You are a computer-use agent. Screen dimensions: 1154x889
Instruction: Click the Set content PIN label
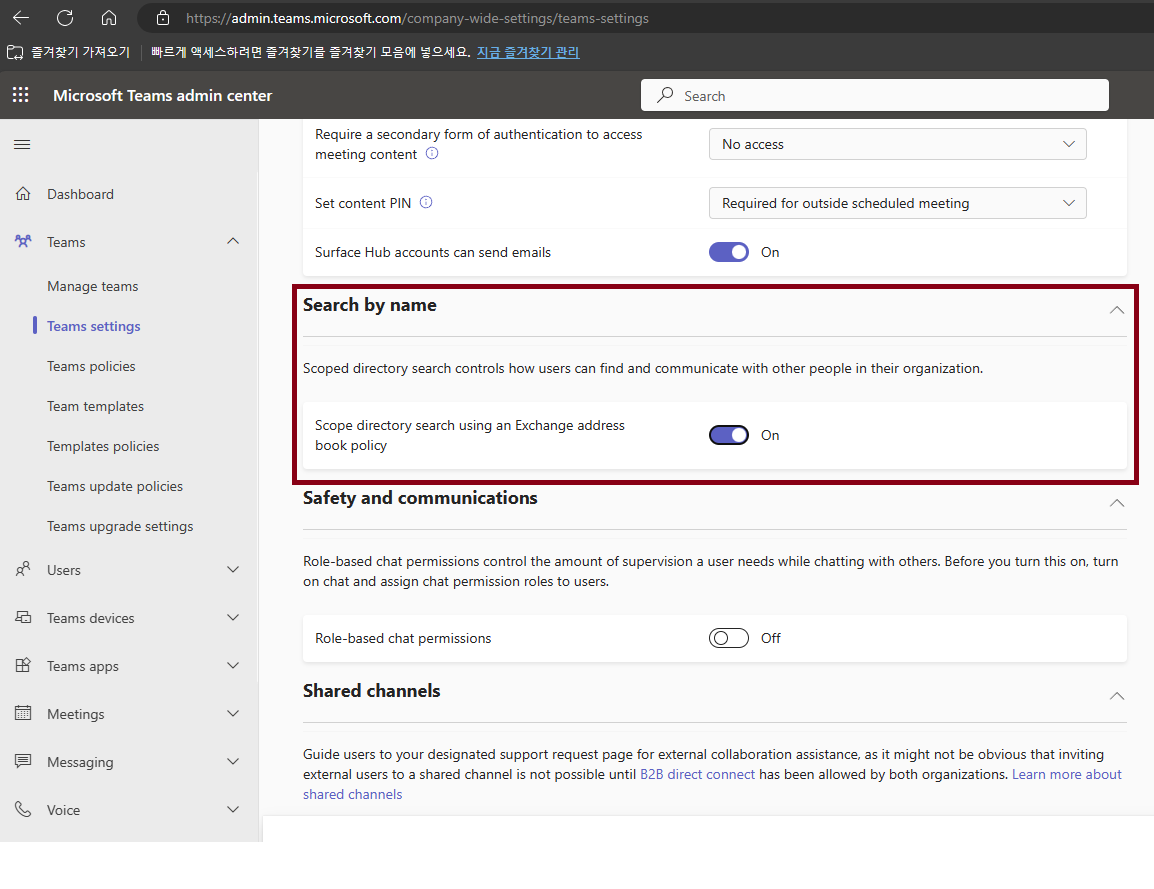[363, 203]
